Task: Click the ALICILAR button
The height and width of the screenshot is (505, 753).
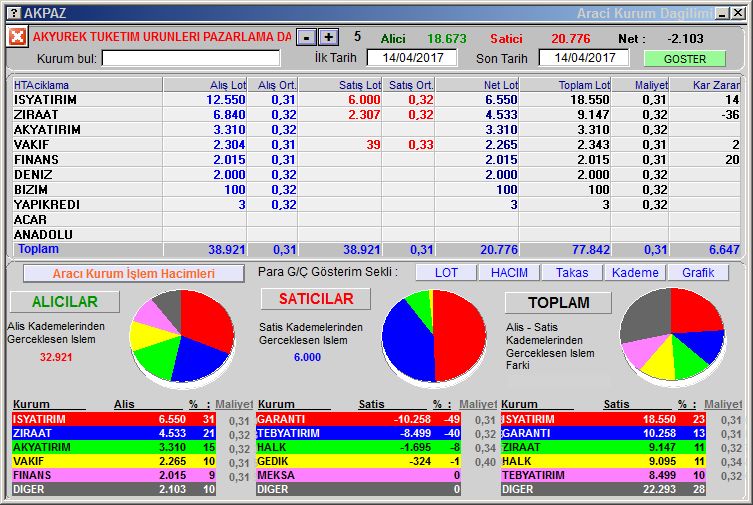Action: click(65, 302)
